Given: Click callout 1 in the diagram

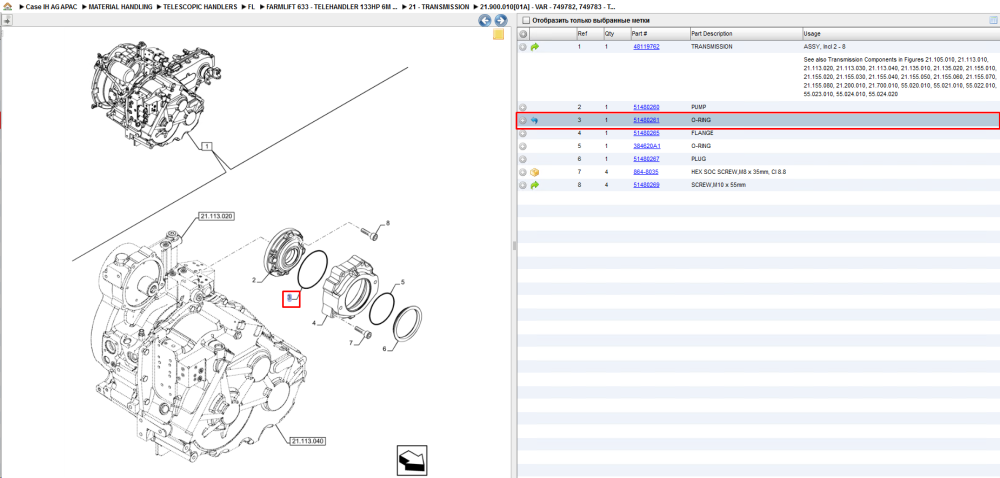Looking at the screenshot, I should pyautogui.click(x=206, y=146).
